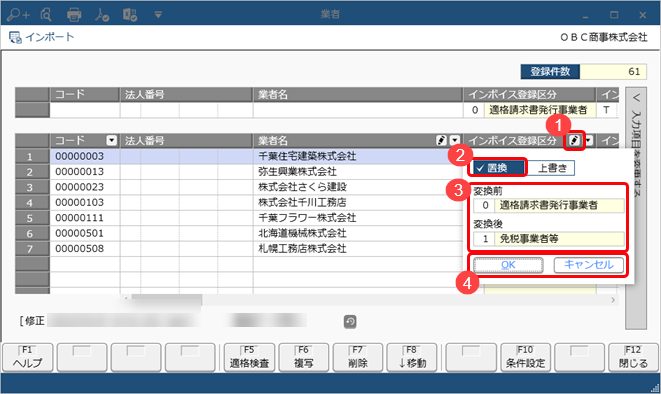Screen dimensions: 661x394
Task: Click the horizontal scrollbar thumb
Action: click(167, 300)
